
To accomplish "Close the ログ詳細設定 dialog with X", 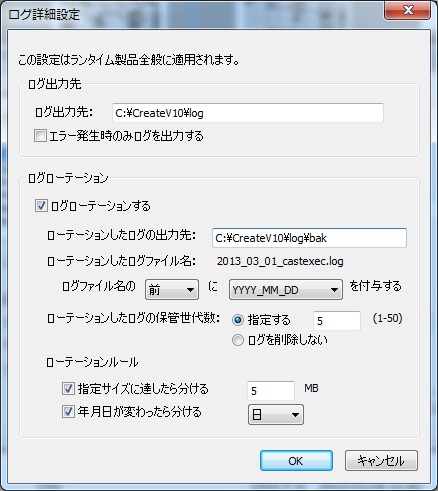I will pos(408,10).
